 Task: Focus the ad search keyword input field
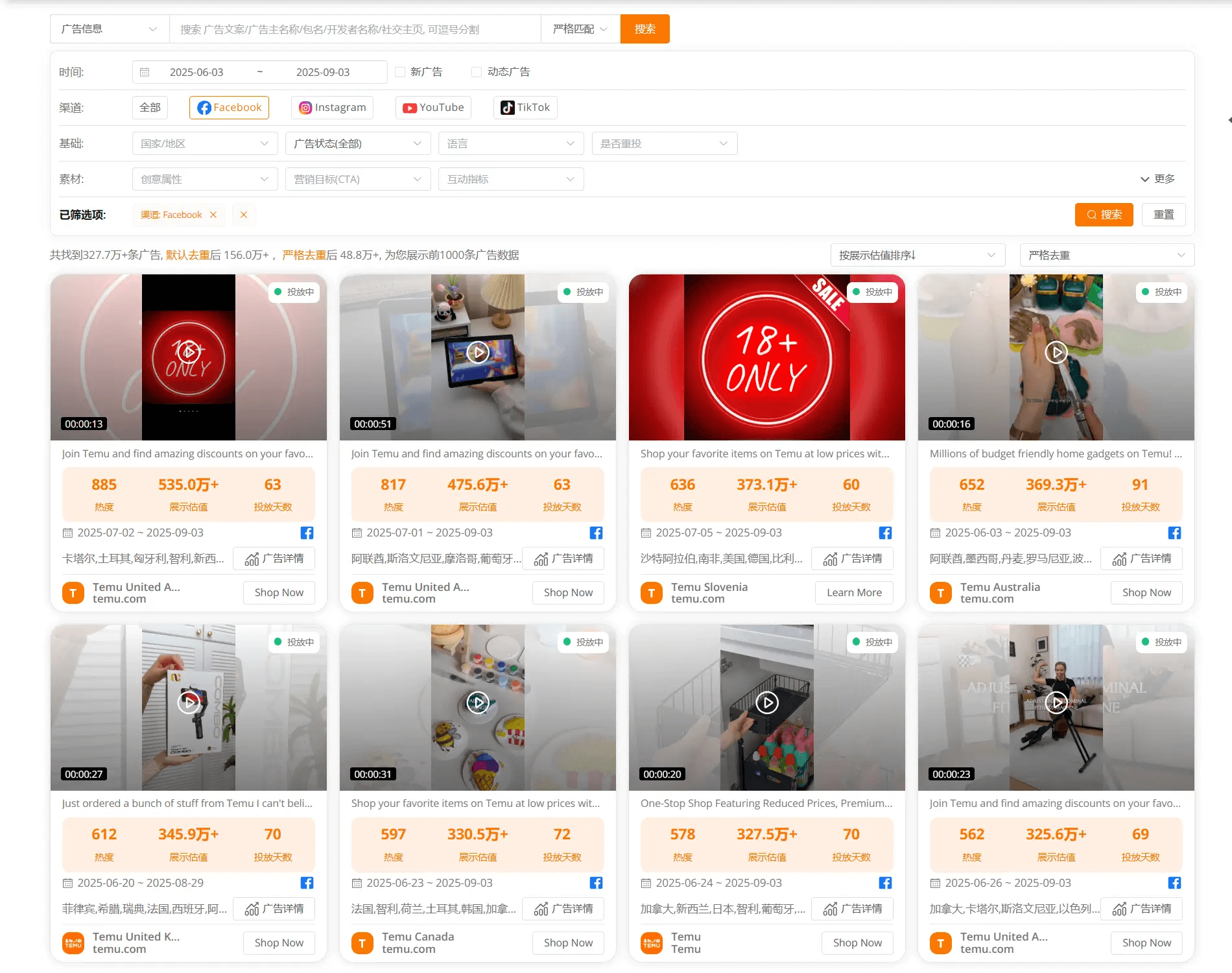tap(355, 29)
